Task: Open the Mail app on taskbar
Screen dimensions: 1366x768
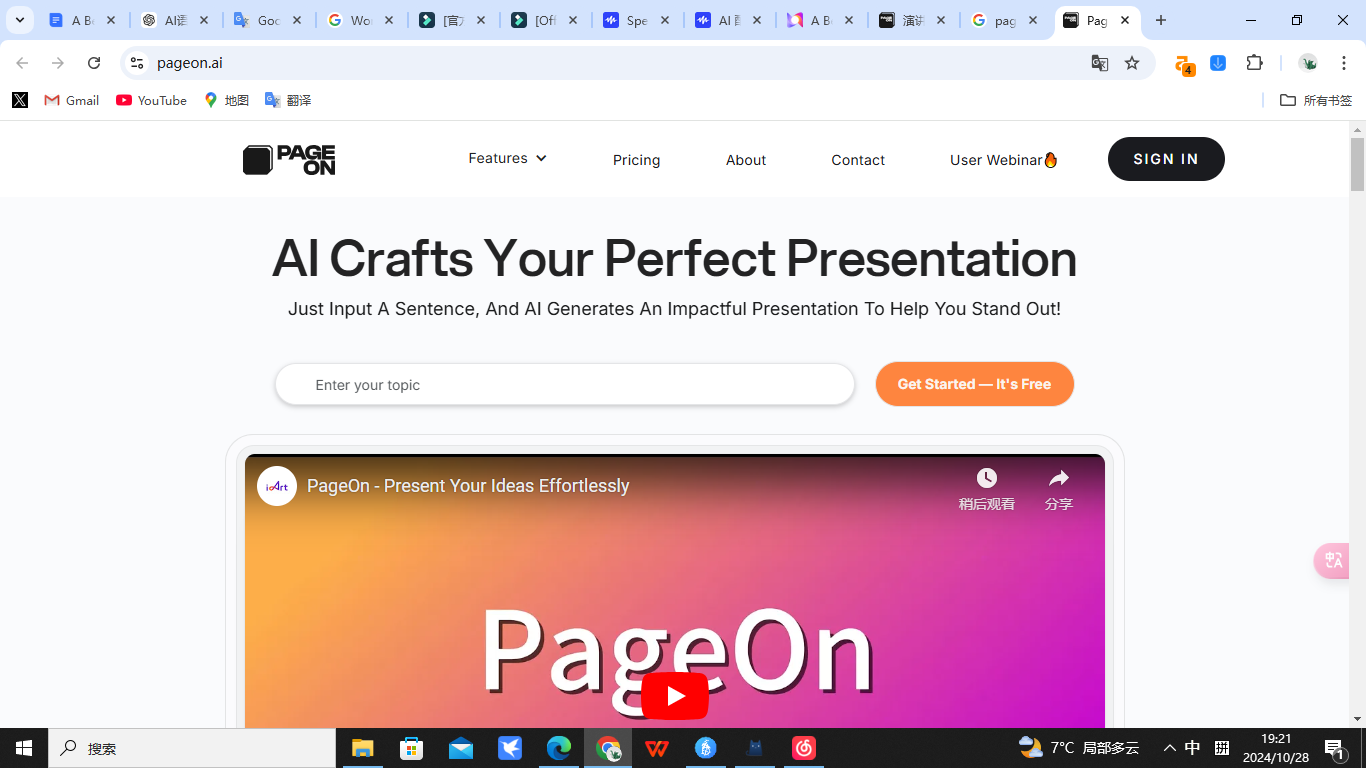Action: tap(461, 748)
